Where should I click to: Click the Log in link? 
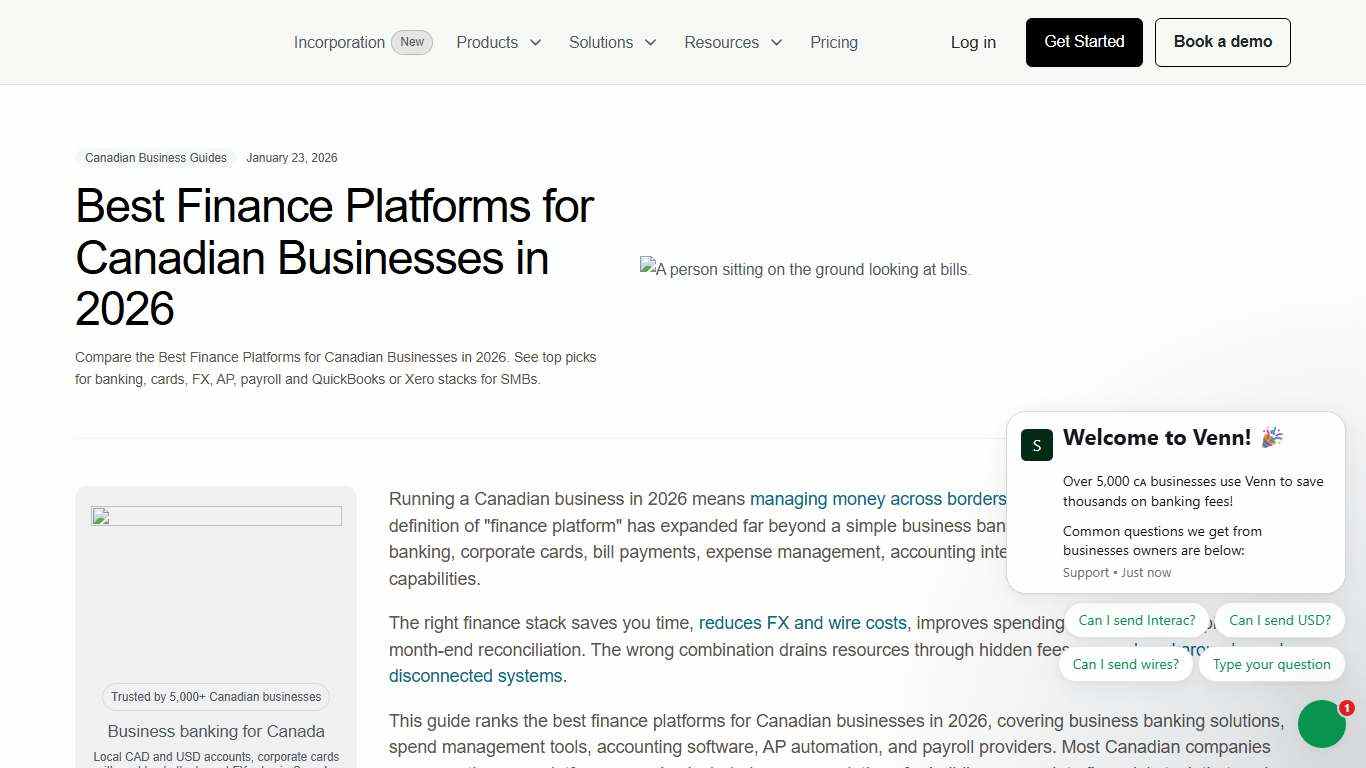(x=973, y=42)
